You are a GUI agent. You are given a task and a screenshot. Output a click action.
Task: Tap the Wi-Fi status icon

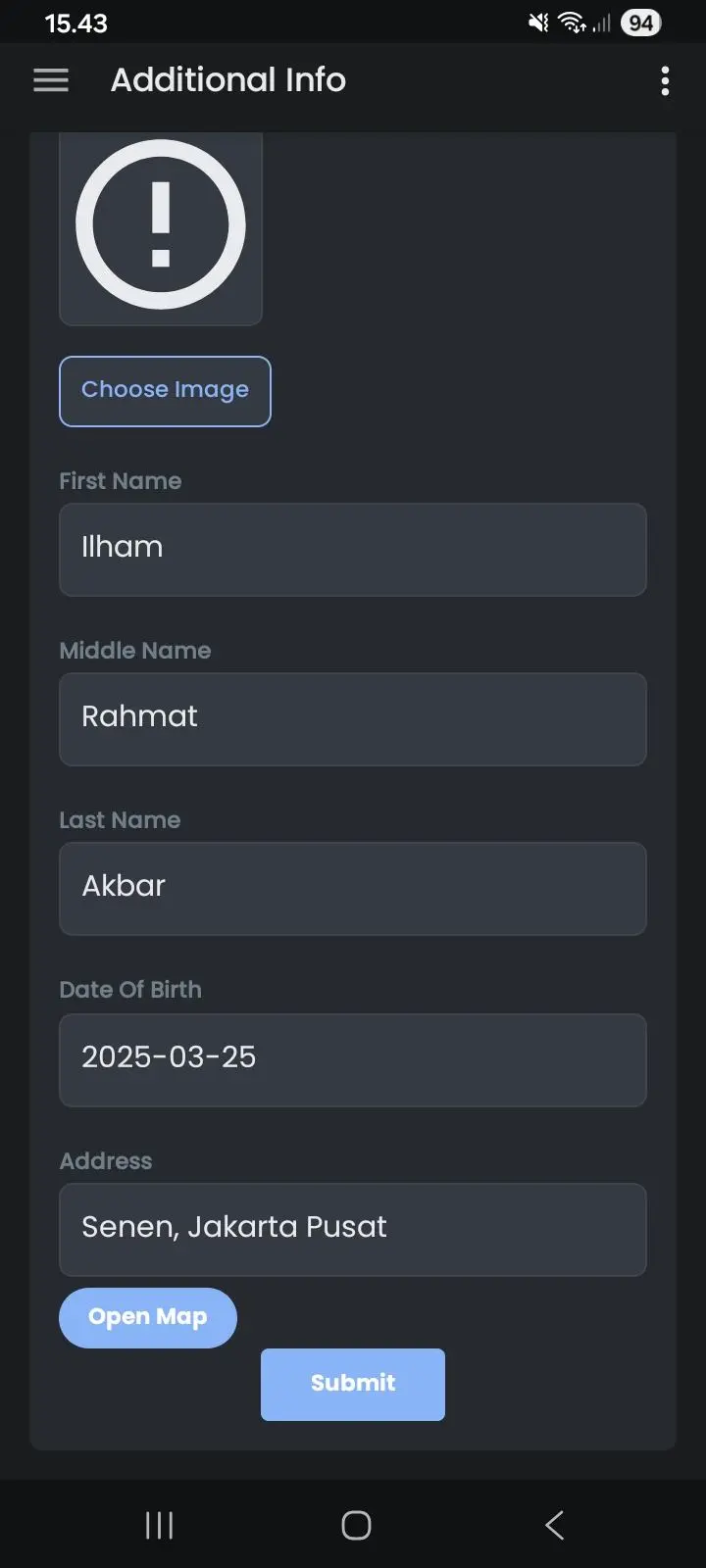tap(572, 23)
